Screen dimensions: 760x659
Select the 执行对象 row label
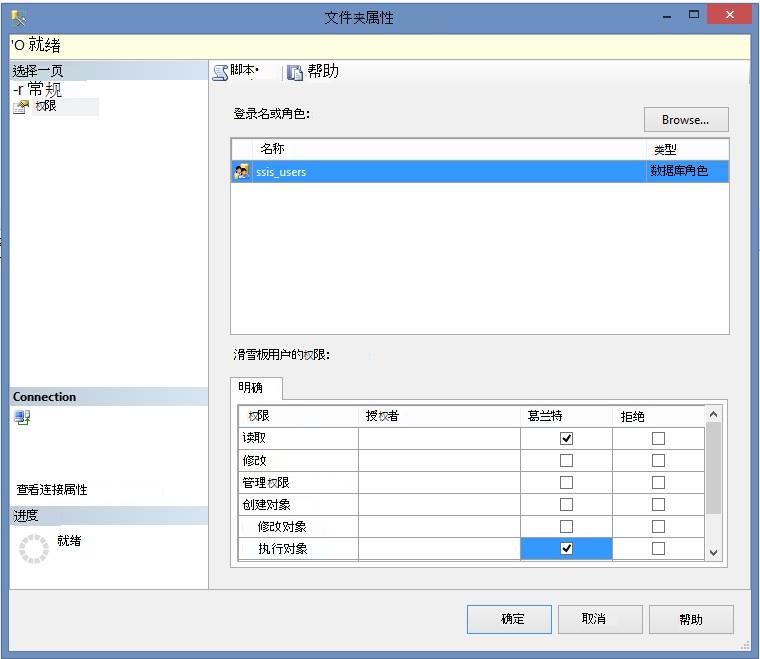283,549
